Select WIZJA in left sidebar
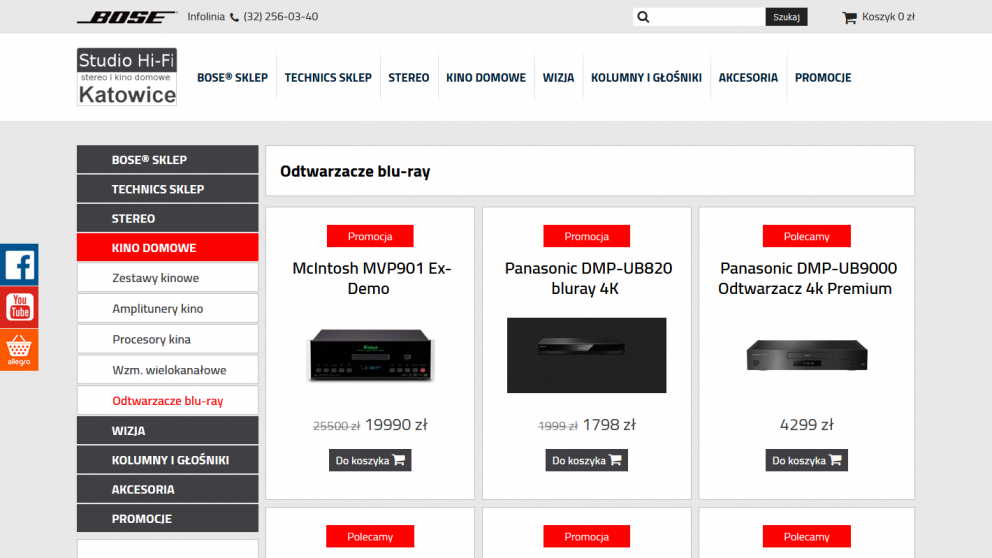The width and height of the screenshot is (992, 558). pos(168,430)
